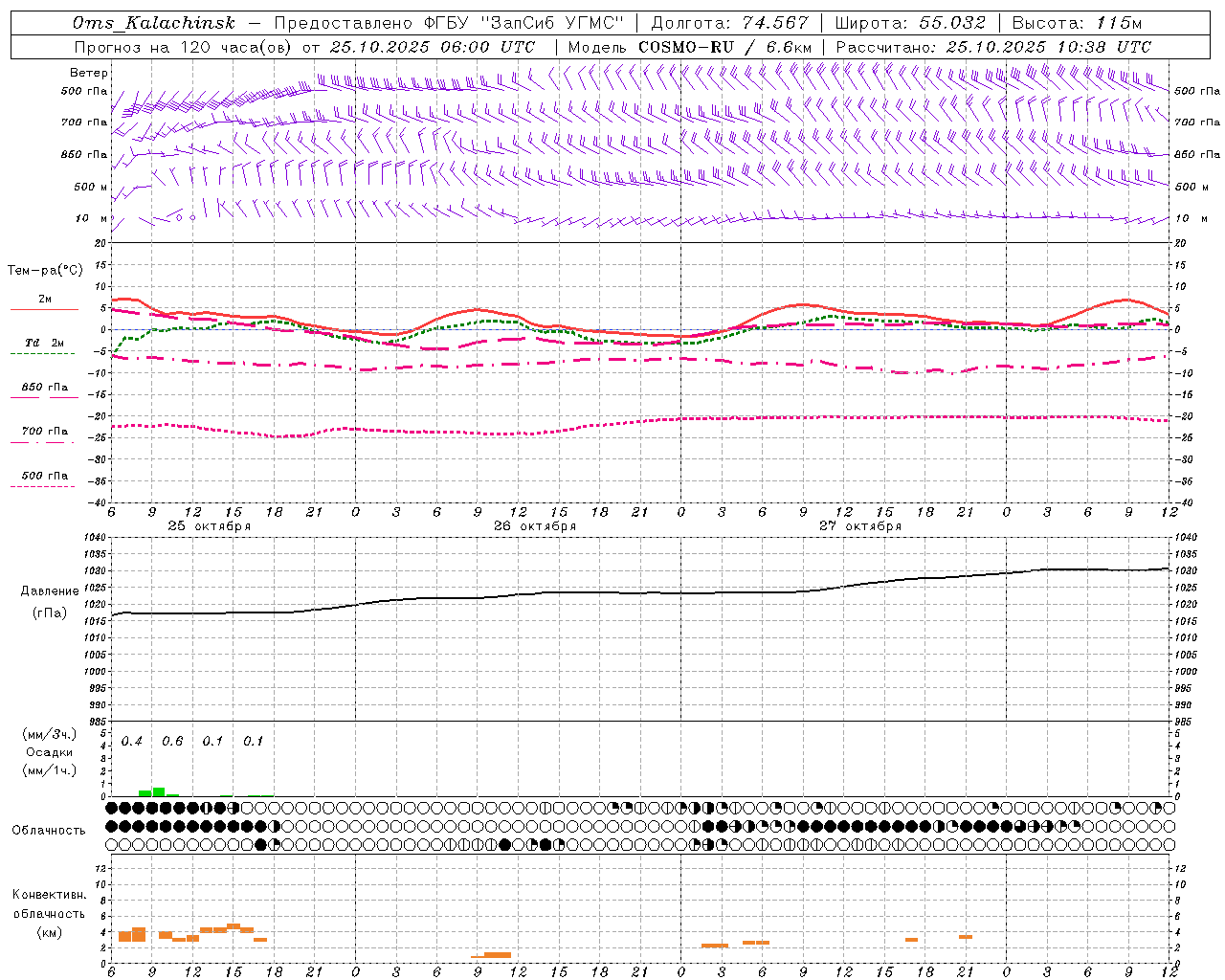Click the Конвективн. label

tap(50, 895)
